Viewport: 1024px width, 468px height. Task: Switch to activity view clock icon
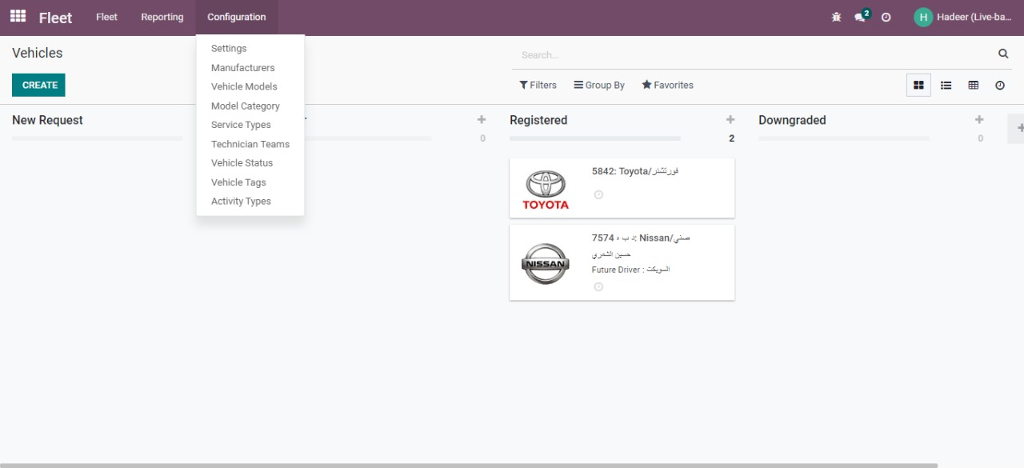999,85
